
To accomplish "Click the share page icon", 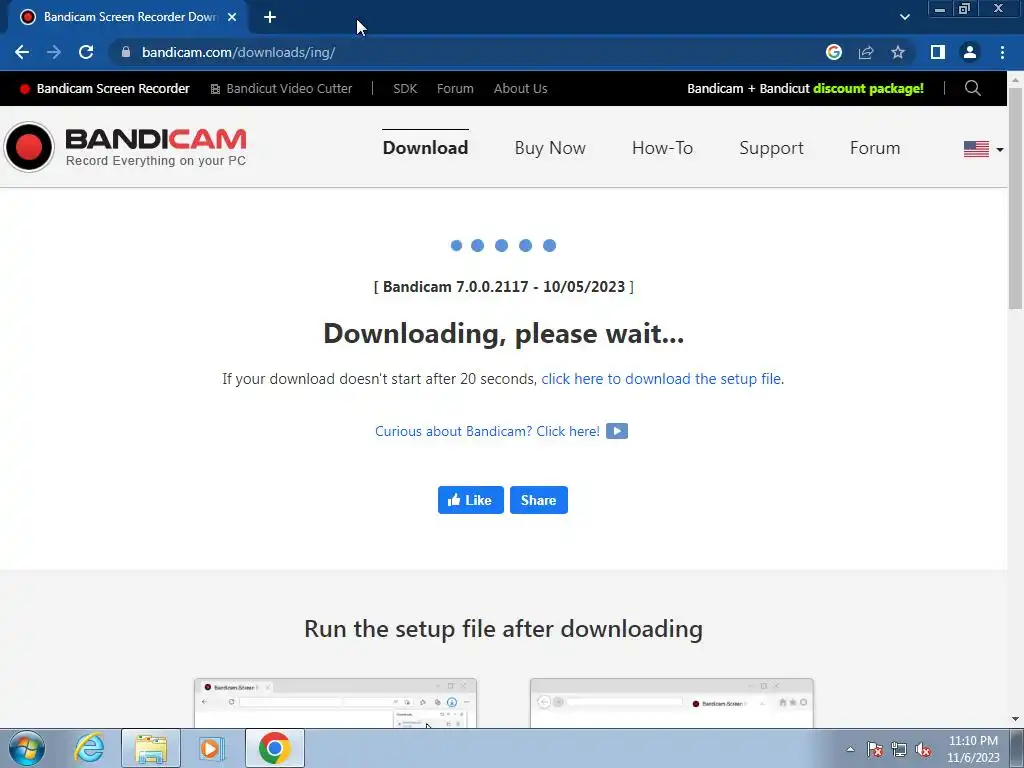I will [866, 52].
